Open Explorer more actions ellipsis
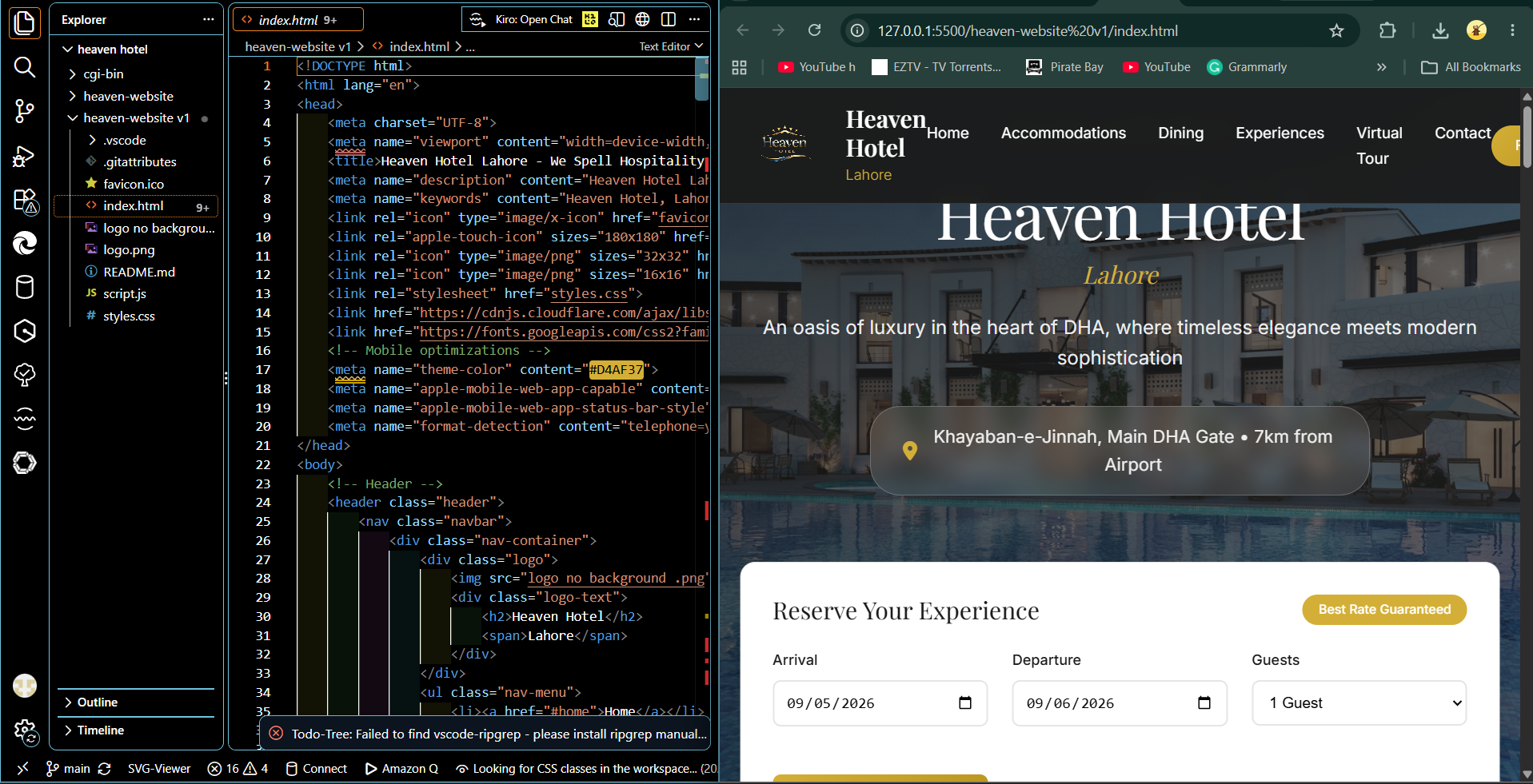Viewport: 1533px width, 784px height. (209, 19)
